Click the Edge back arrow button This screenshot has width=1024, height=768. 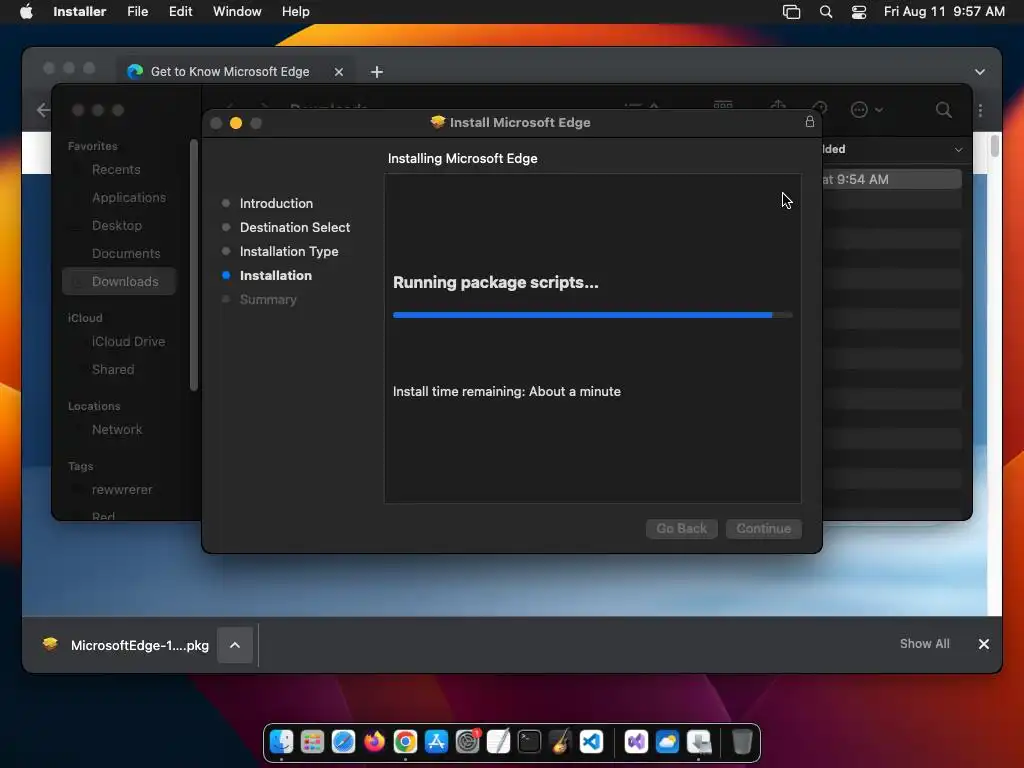43,110
